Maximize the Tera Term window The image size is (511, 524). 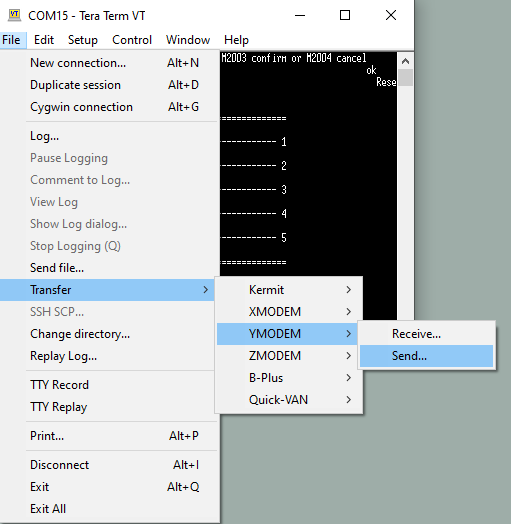[x=345, y=15]
